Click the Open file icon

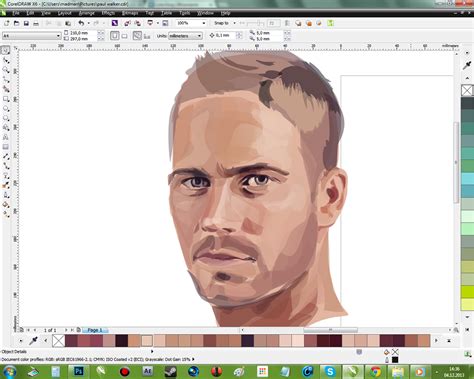(16, 23)
